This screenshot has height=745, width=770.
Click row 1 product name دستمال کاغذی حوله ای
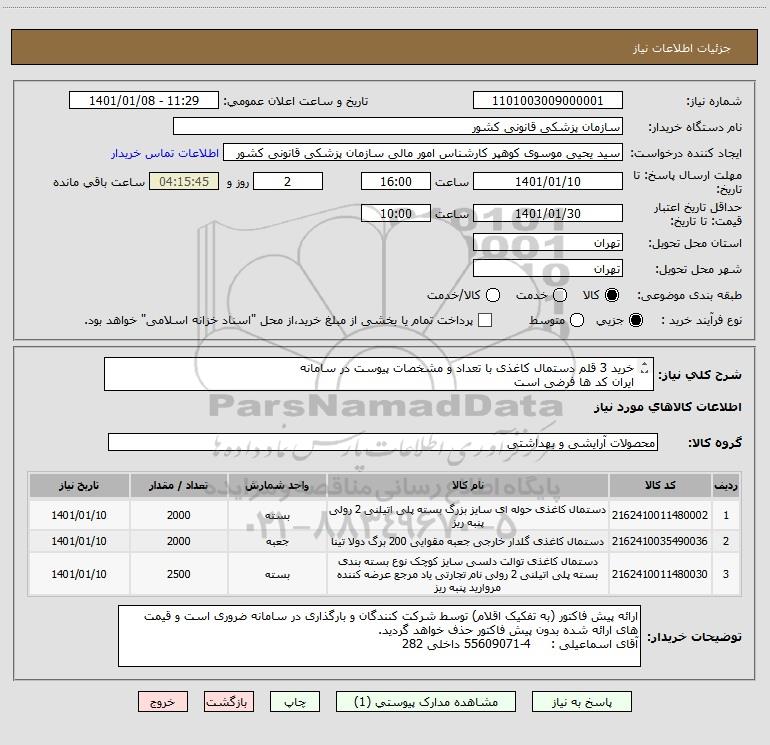tap(468, 516)
